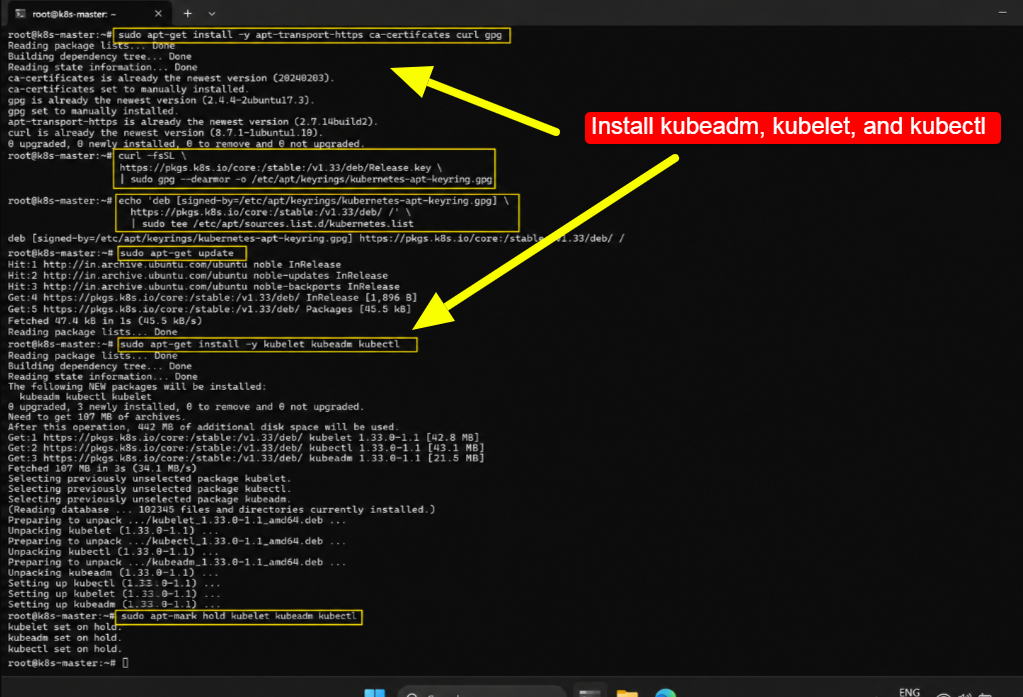Click 'kubeadm set on hold.' line

pyautogui.click(x=65, y=638)
